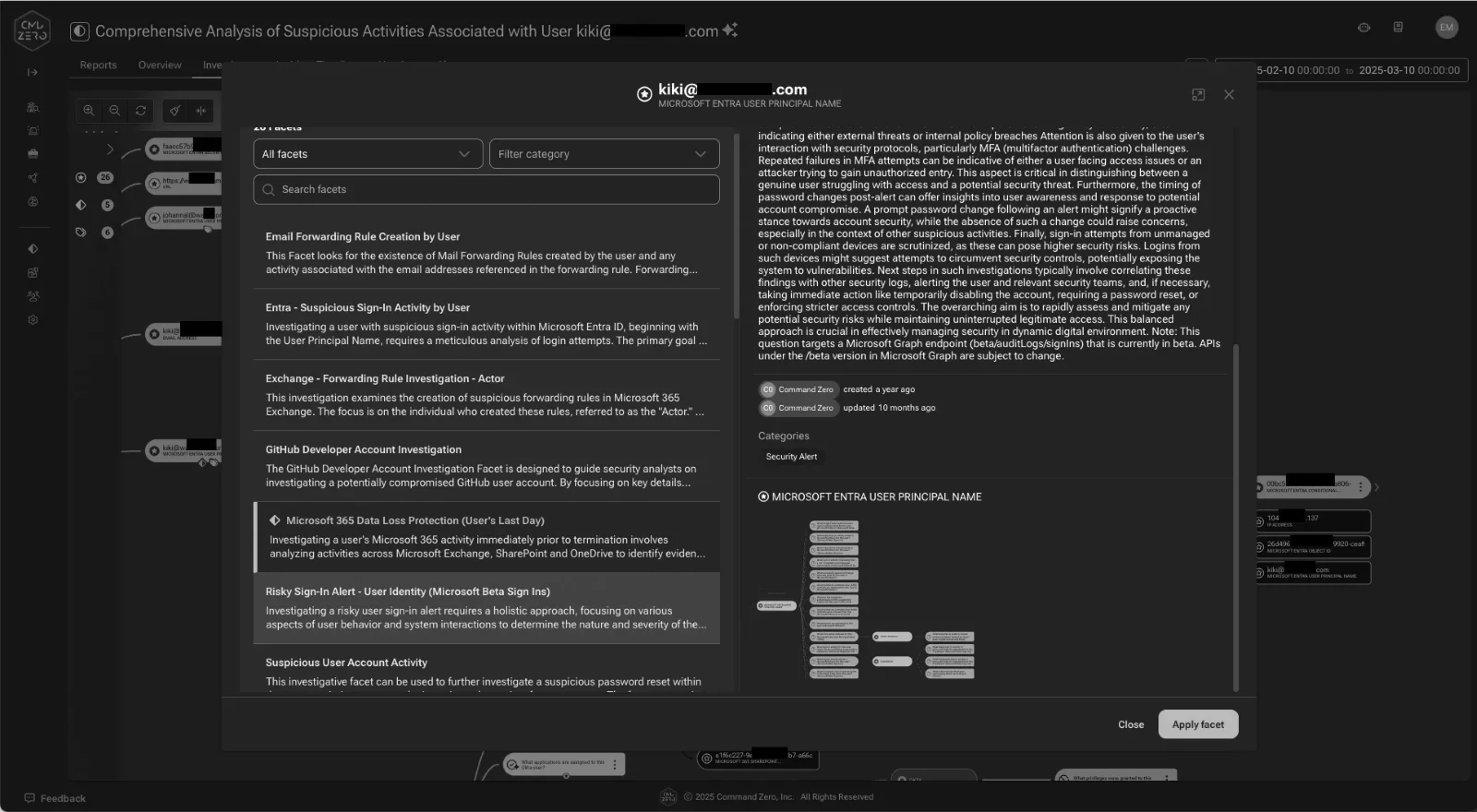Screen dimensions: 1477x812
Task: Click the Apply facet button
Action: click(1198, 724)
